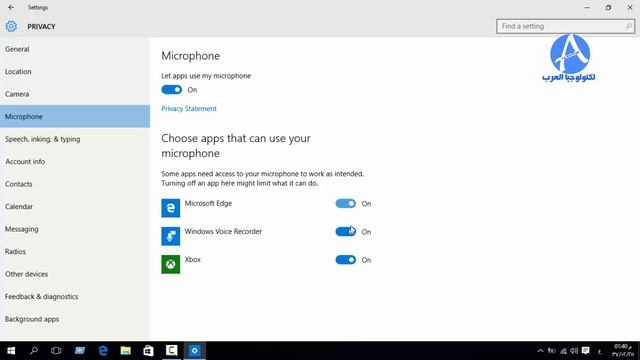Image resolution: width=640 pixels, height=360 pixels.
Task: Open Radios privacy settings
Action: pyautogui.click(x=75, y=251)
